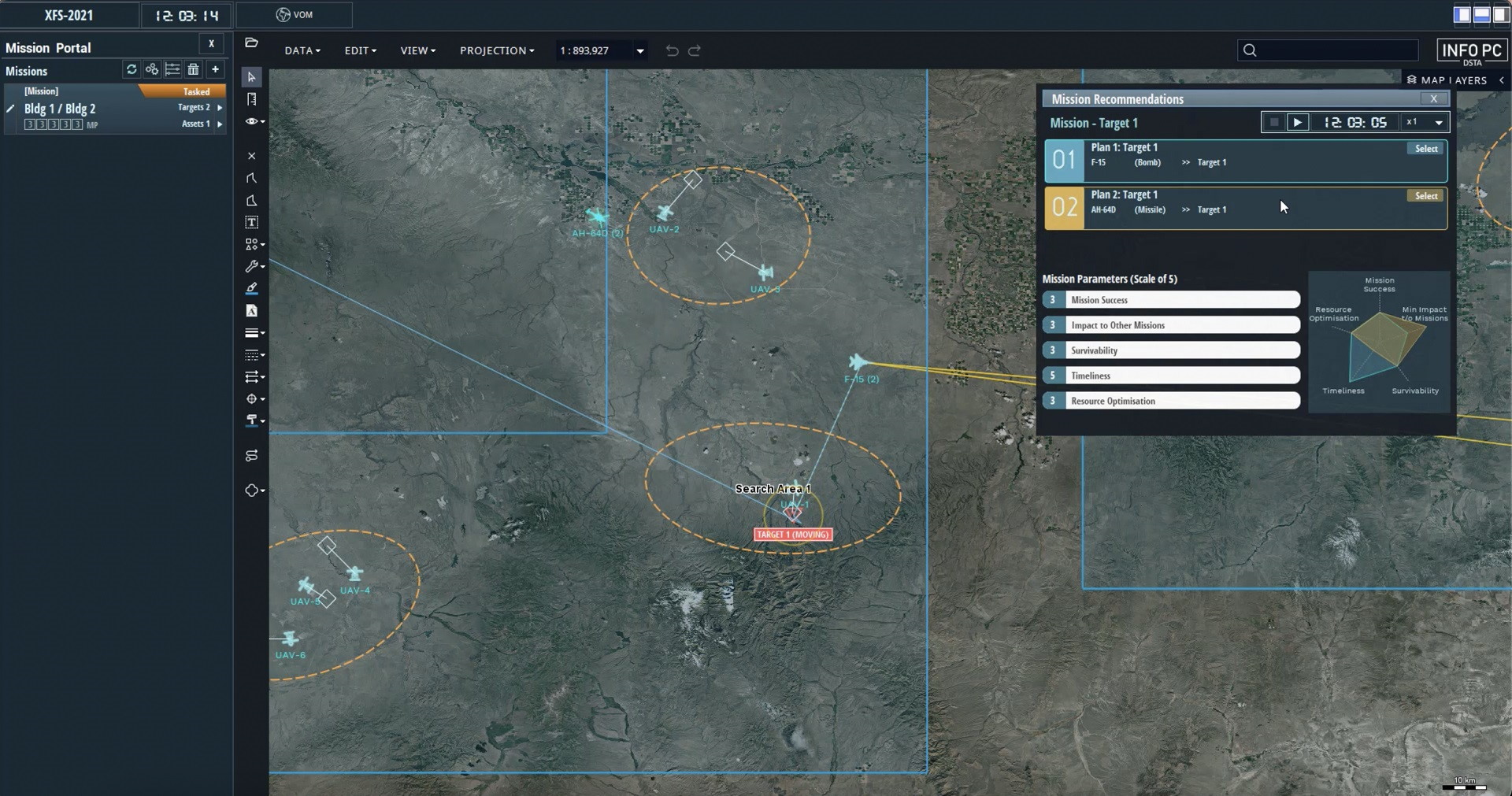Select Plan 1 for Target 1
This screenshot has height=796, width=1512.
click(1425, 149)
